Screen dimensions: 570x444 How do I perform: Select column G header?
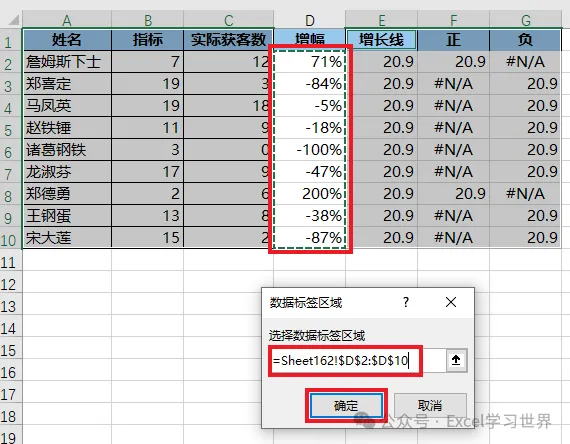pyautogui.click(x=525, y=20)
